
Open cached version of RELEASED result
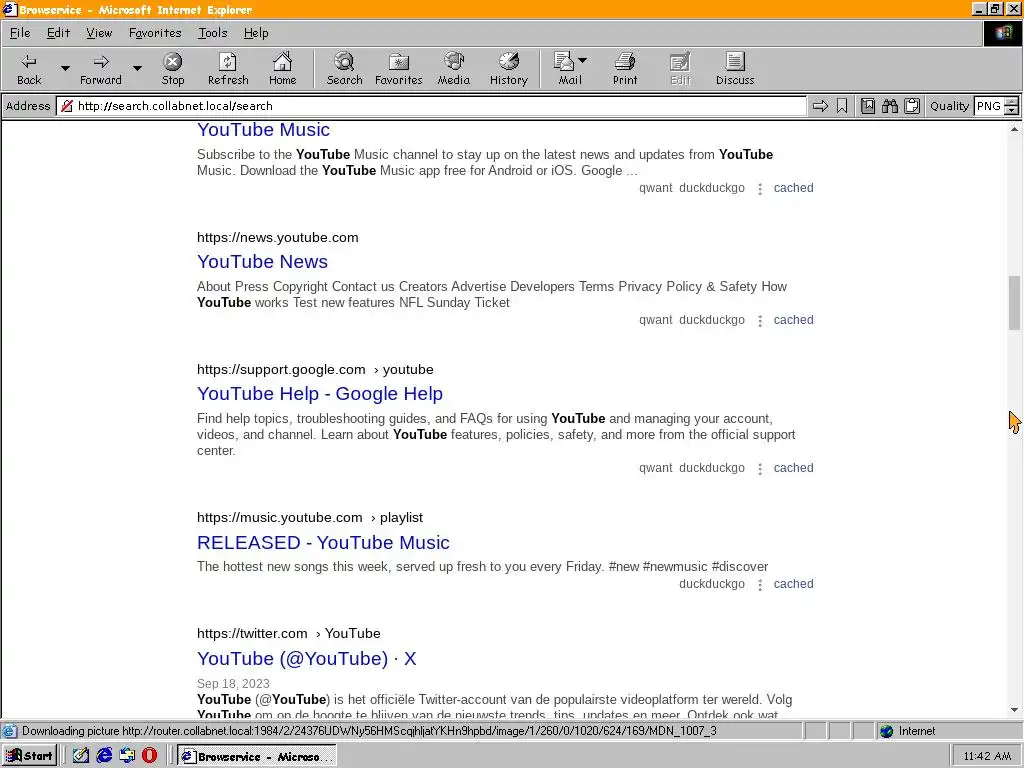point(793,584)
